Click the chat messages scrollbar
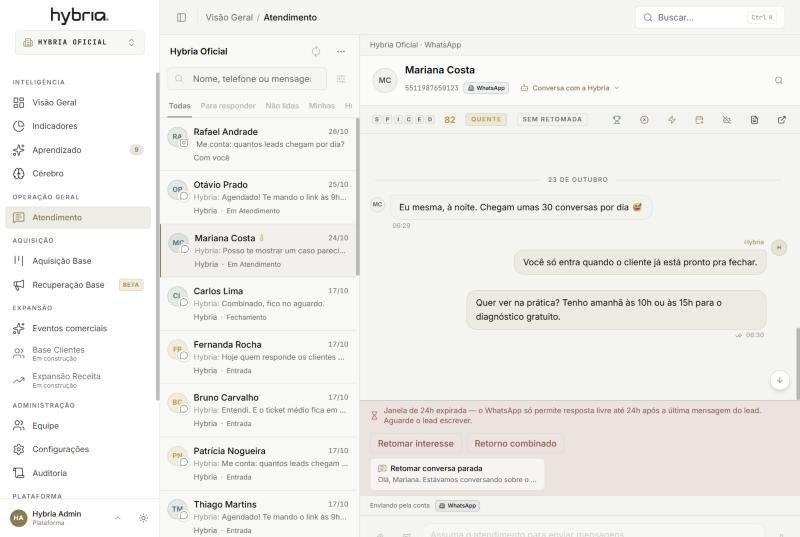 (x=797, y=364)
